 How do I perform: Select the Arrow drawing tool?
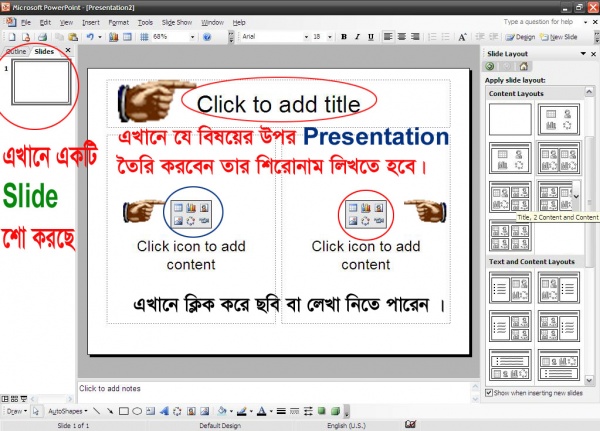pyautogui.click(x=110, y=411)
